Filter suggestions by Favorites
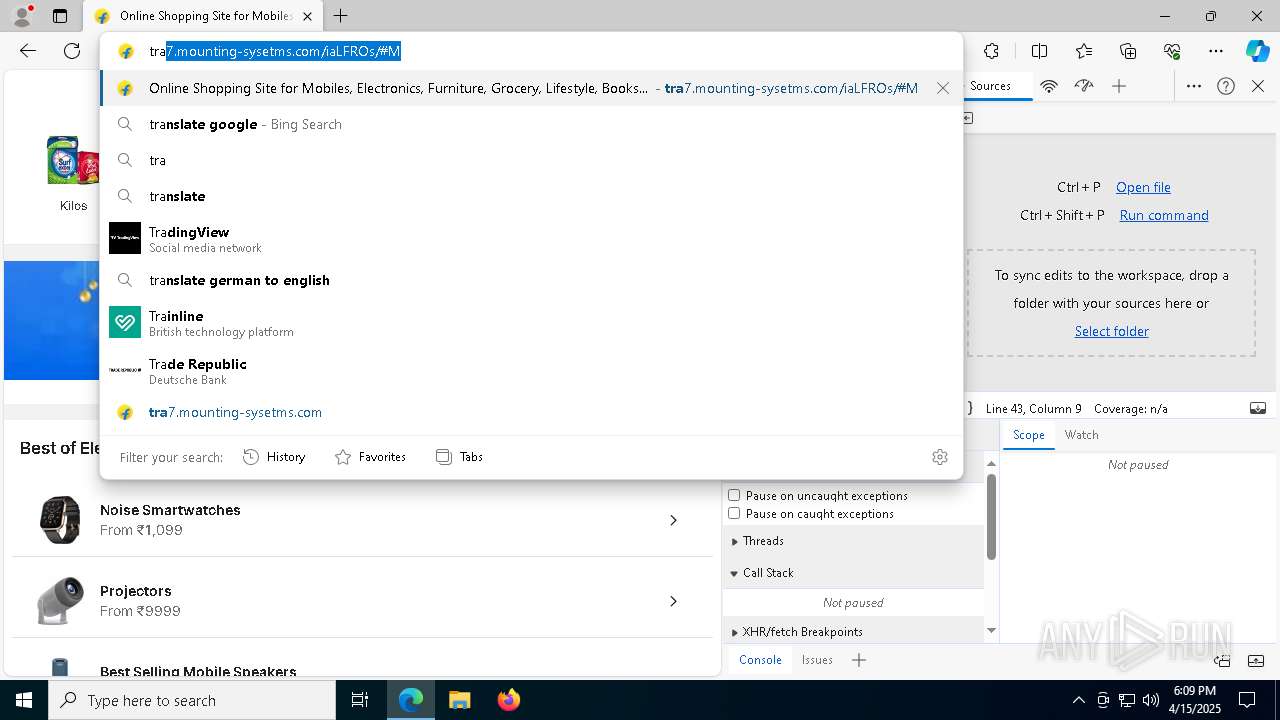The image size is (1280, 720). click(x=370, y=457)
